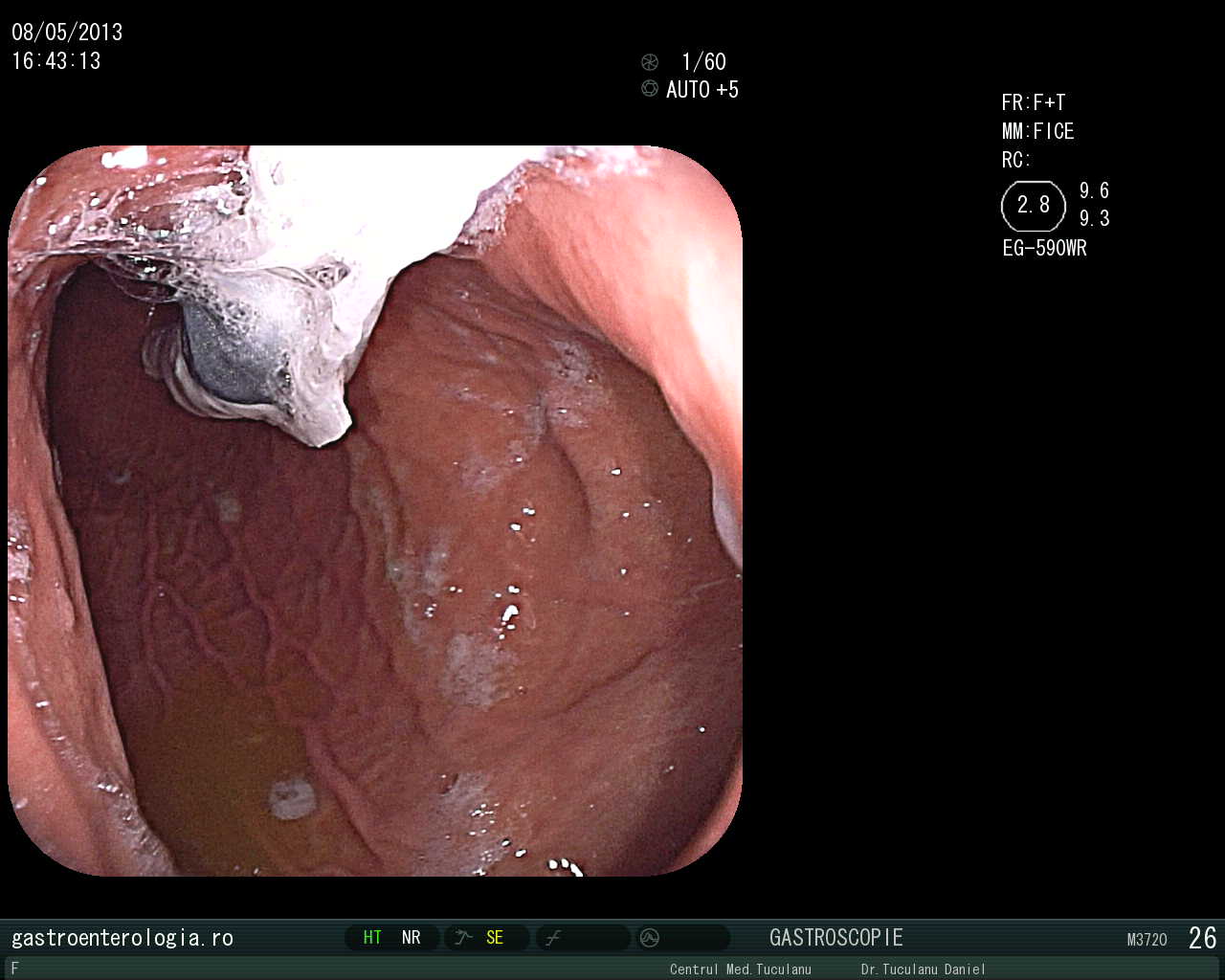Screen dimensions: 1225x980
Task: Click the GASTROSCOPIE procedure title
Action: (x=836, y=938)
